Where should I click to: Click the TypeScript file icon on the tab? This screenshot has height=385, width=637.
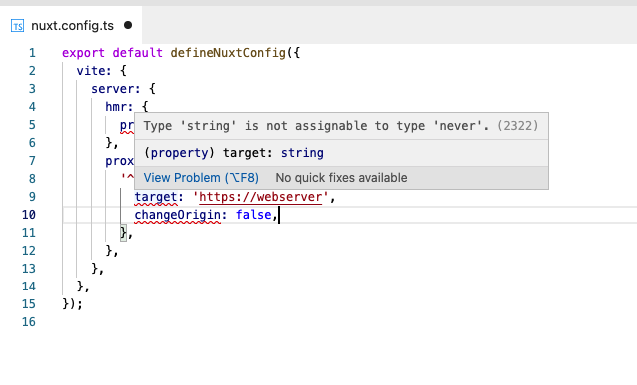tap(17, 26)
